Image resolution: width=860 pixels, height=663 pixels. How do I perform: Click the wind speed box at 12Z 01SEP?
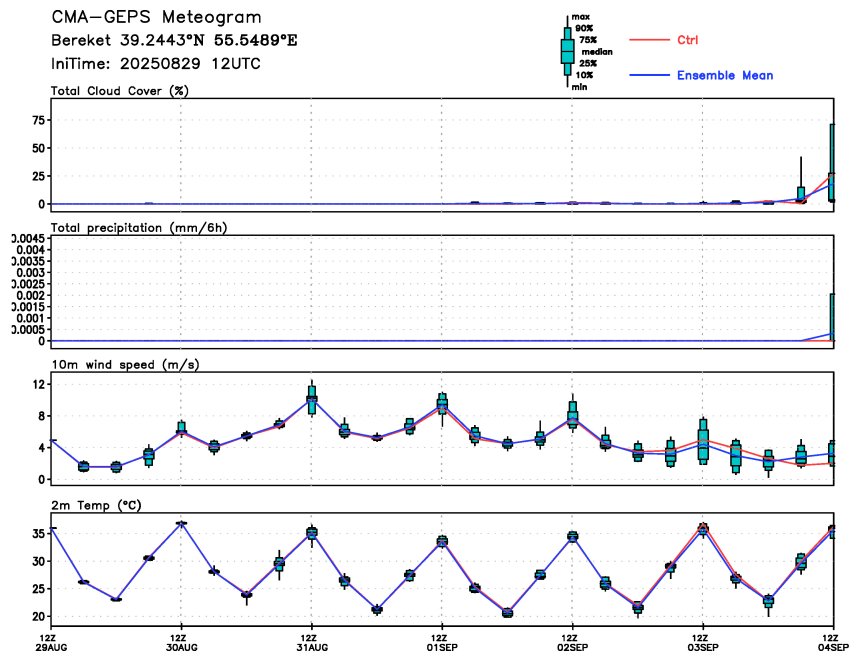[x=442, y=405]
